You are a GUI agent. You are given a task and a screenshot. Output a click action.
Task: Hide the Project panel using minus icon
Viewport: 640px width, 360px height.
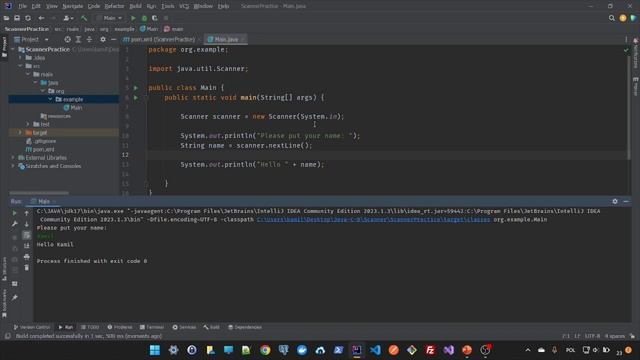(113, 39)
